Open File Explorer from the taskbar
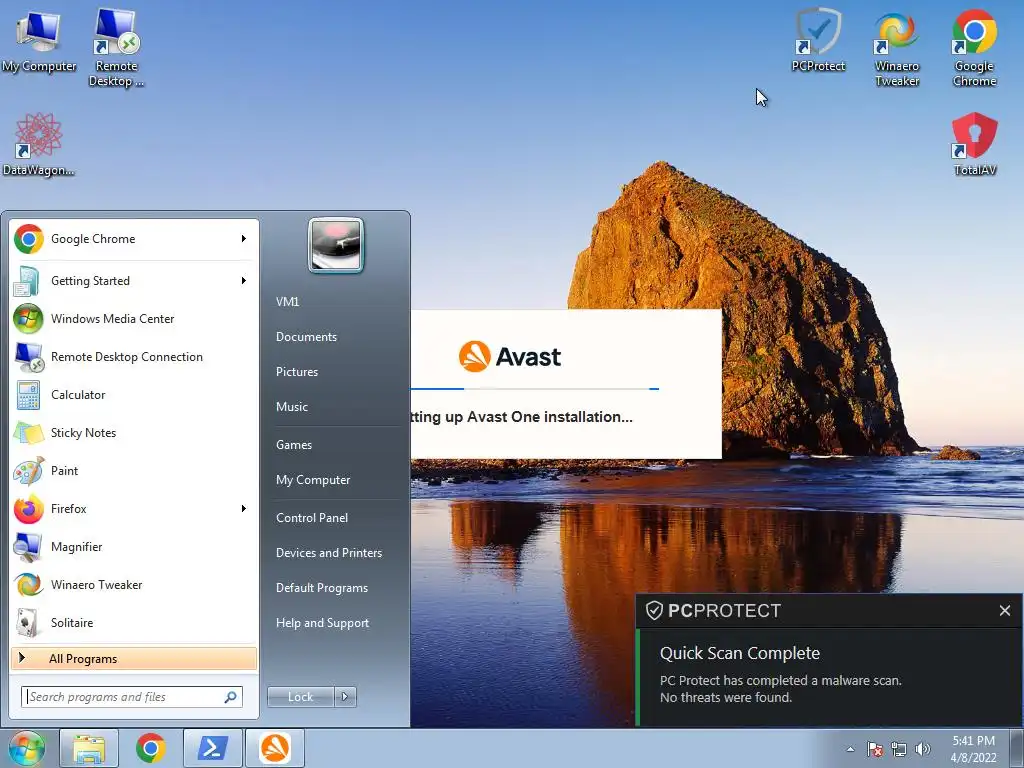1024x768 pixels. (x=89, y=748)
